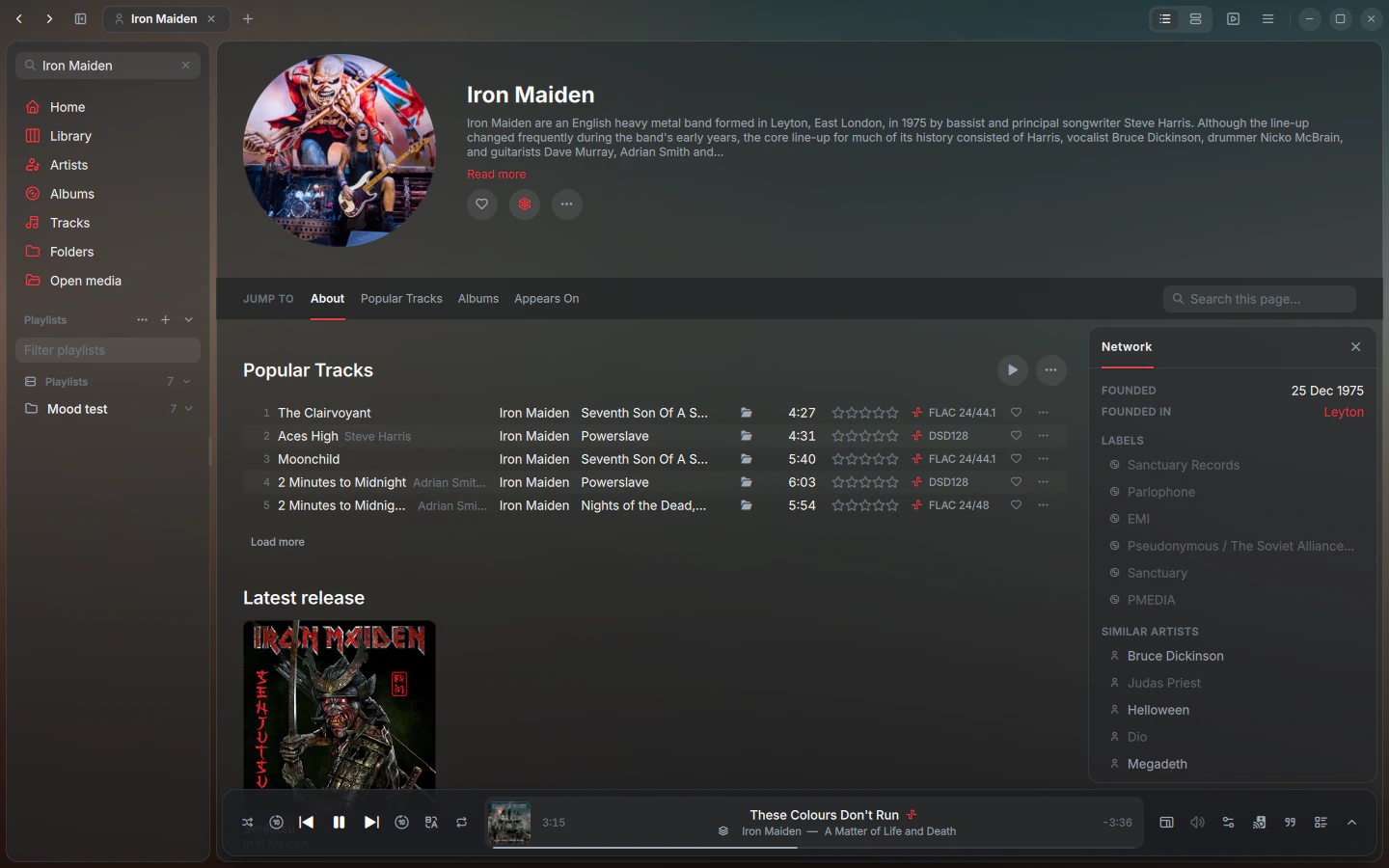Add a new playlist with plus icon

165,320
